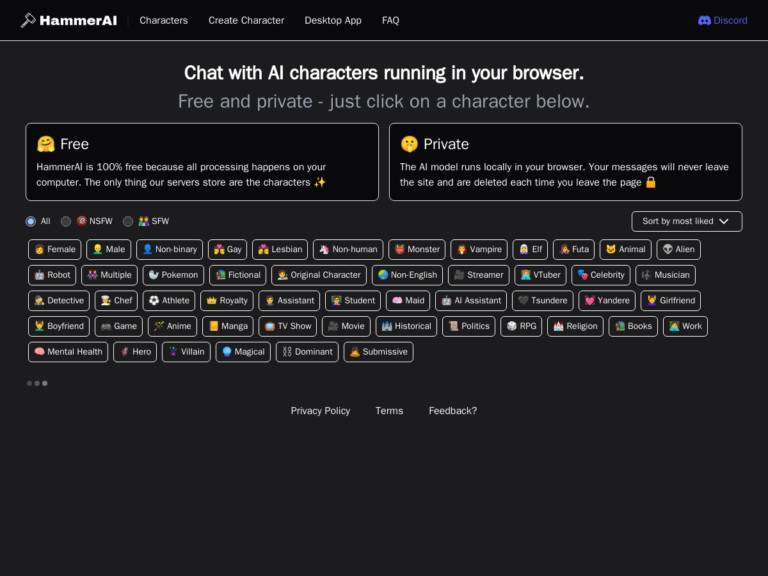The width and height of the screenshot is (768, 576).
Task: Expand sorting options via the chevron arrow
Action: 724,221
